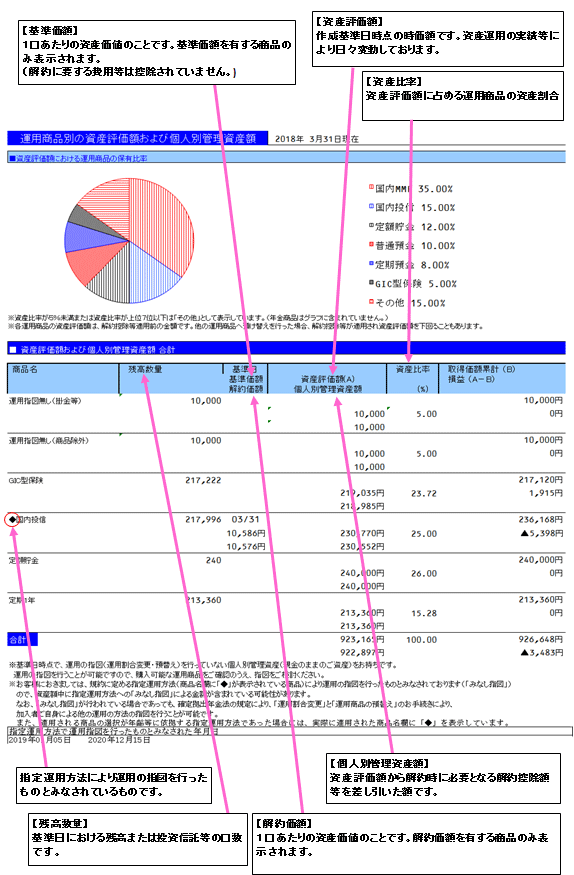Screen dimensions: 574x875
Task: Click the asset ratio 23.72
Action: 424,494
